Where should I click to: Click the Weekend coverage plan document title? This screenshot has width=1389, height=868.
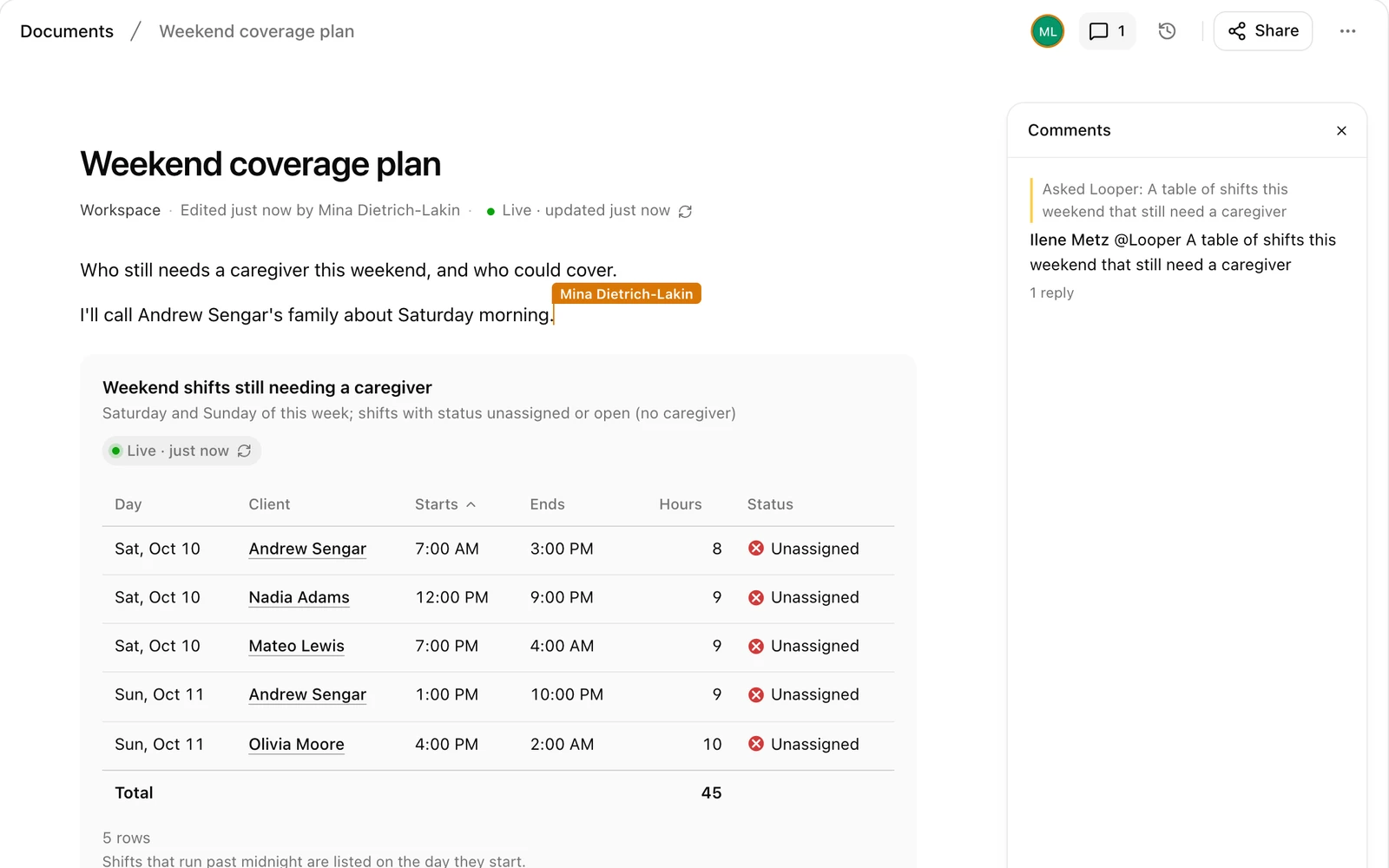coord(260,164)
